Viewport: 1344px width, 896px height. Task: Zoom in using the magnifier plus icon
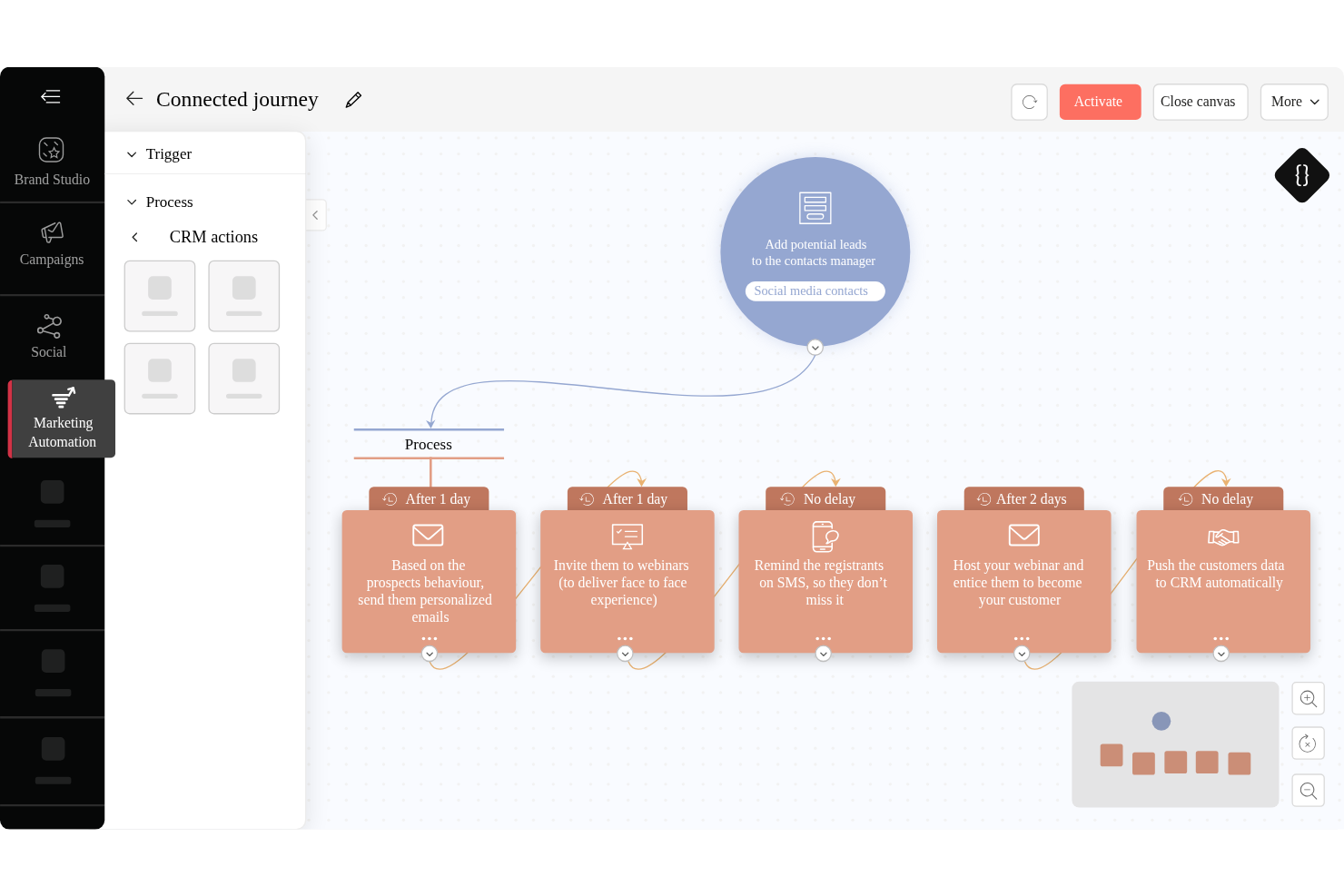point(1308,698)
